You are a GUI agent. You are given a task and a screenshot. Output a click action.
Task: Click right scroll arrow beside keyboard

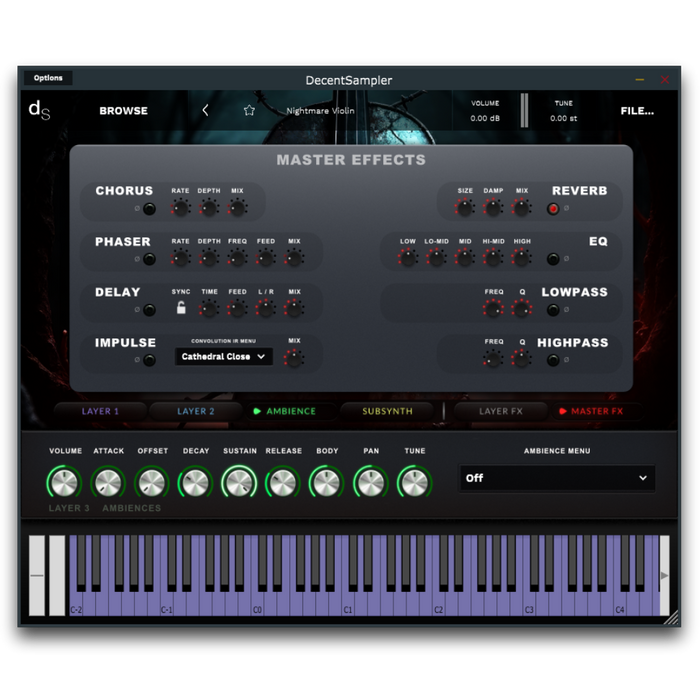[x=664, y=575]
